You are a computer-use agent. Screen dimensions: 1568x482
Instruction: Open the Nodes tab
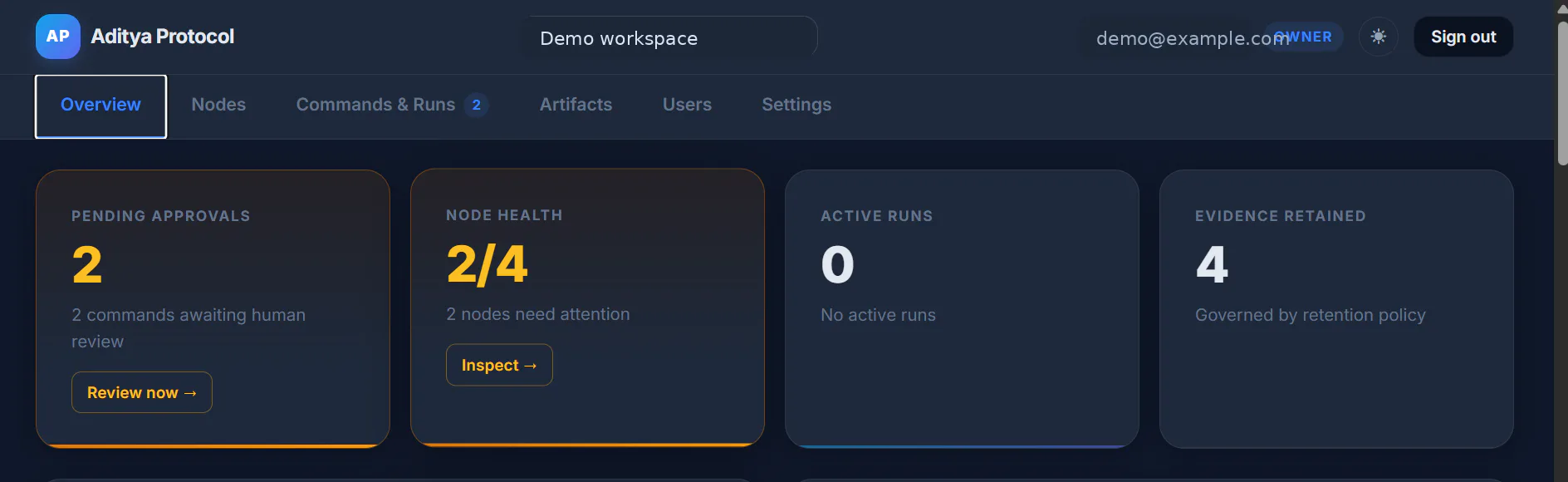[218, 105]
